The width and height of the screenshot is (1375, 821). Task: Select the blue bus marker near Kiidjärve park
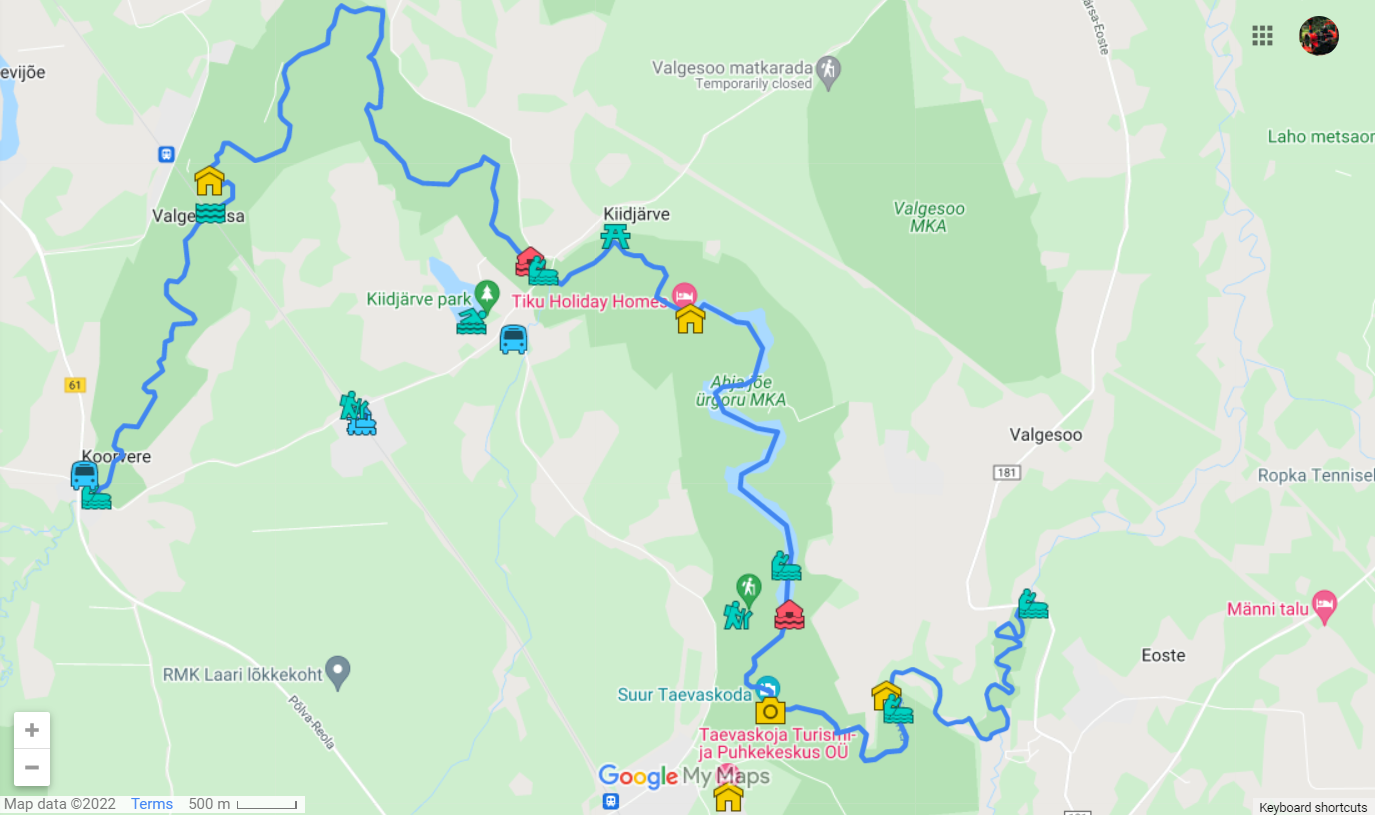pos(513,340)
